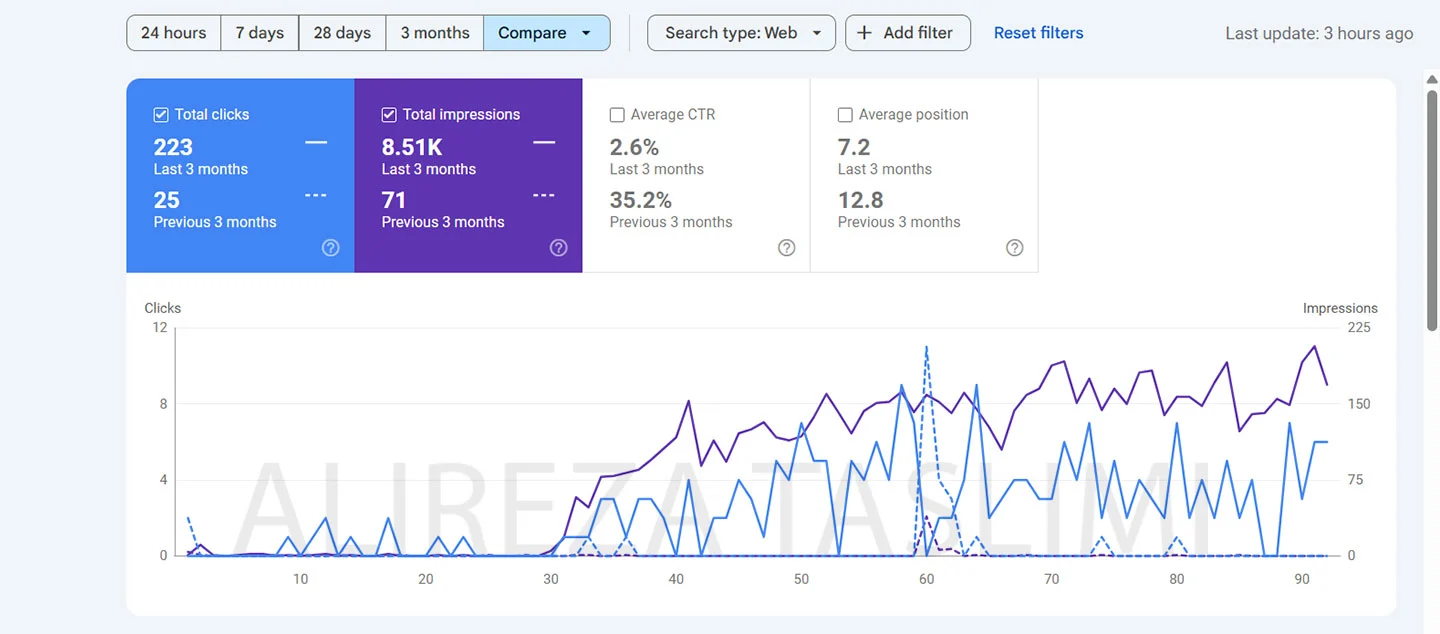Click the Reset filters link
Viewport: 1440px width, 634px height.
1038,33
